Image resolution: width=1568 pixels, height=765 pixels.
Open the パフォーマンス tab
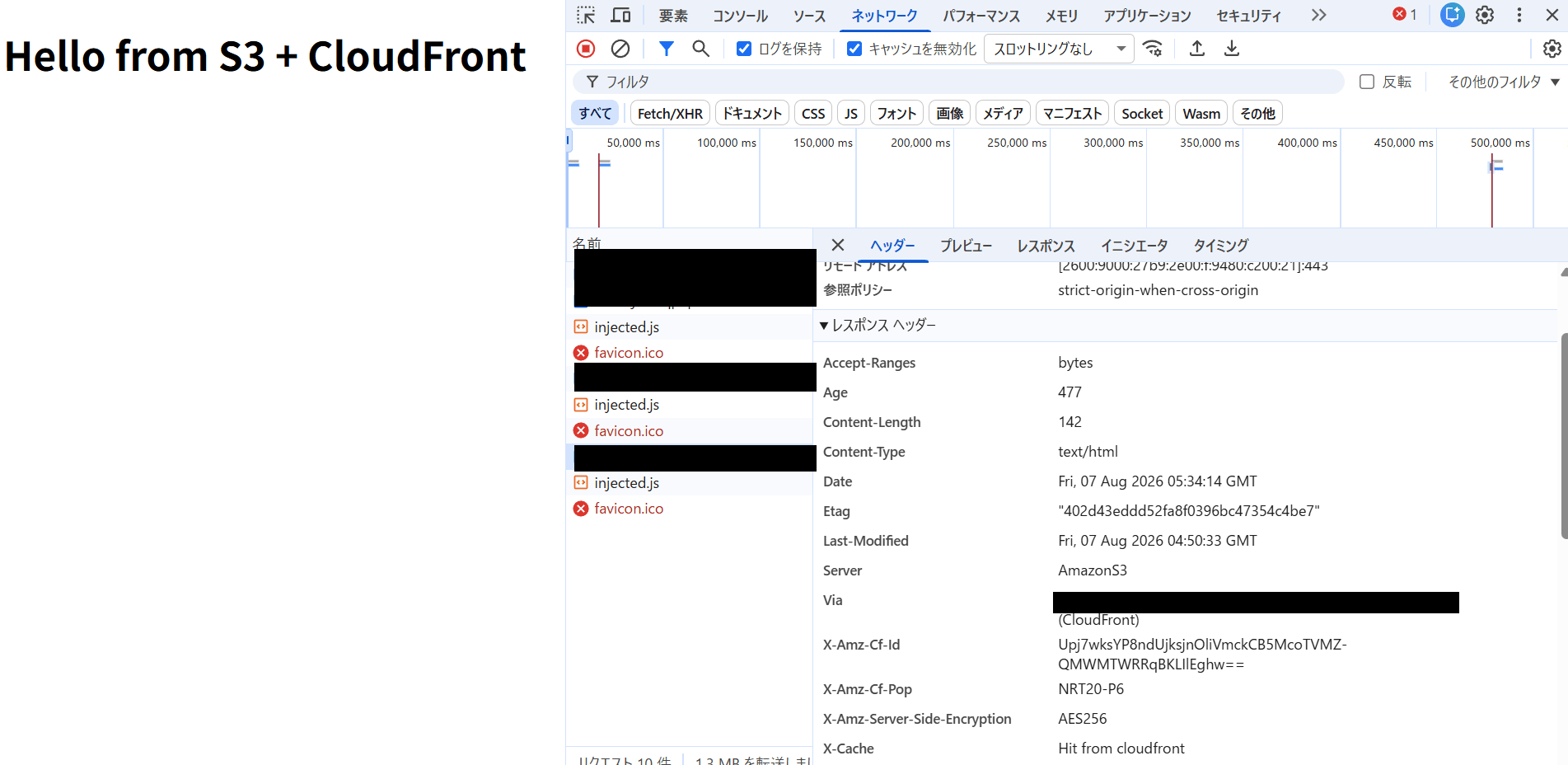click(x=981, y=16)
